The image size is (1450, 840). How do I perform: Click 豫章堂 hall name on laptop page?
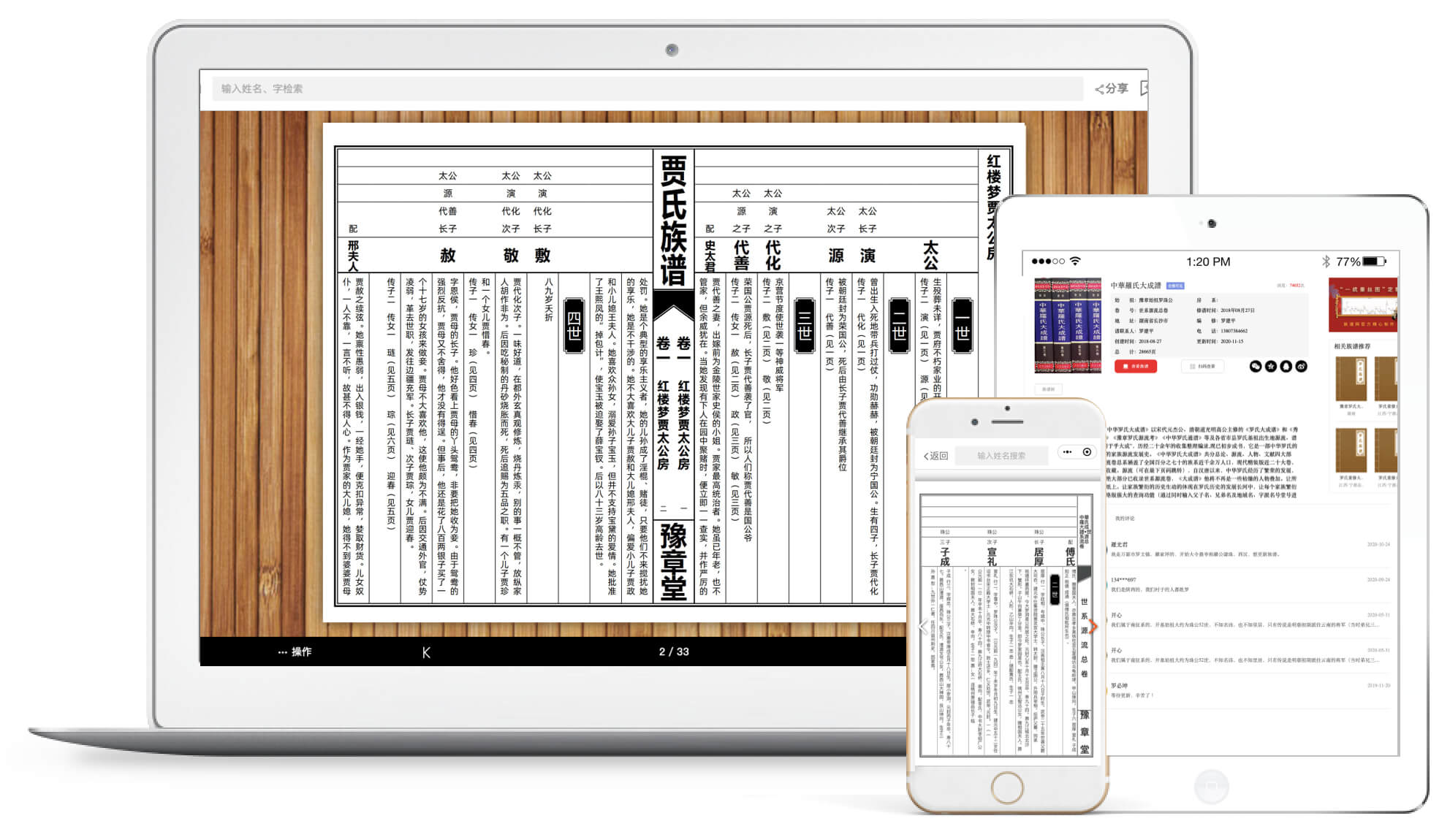[673, 561]
